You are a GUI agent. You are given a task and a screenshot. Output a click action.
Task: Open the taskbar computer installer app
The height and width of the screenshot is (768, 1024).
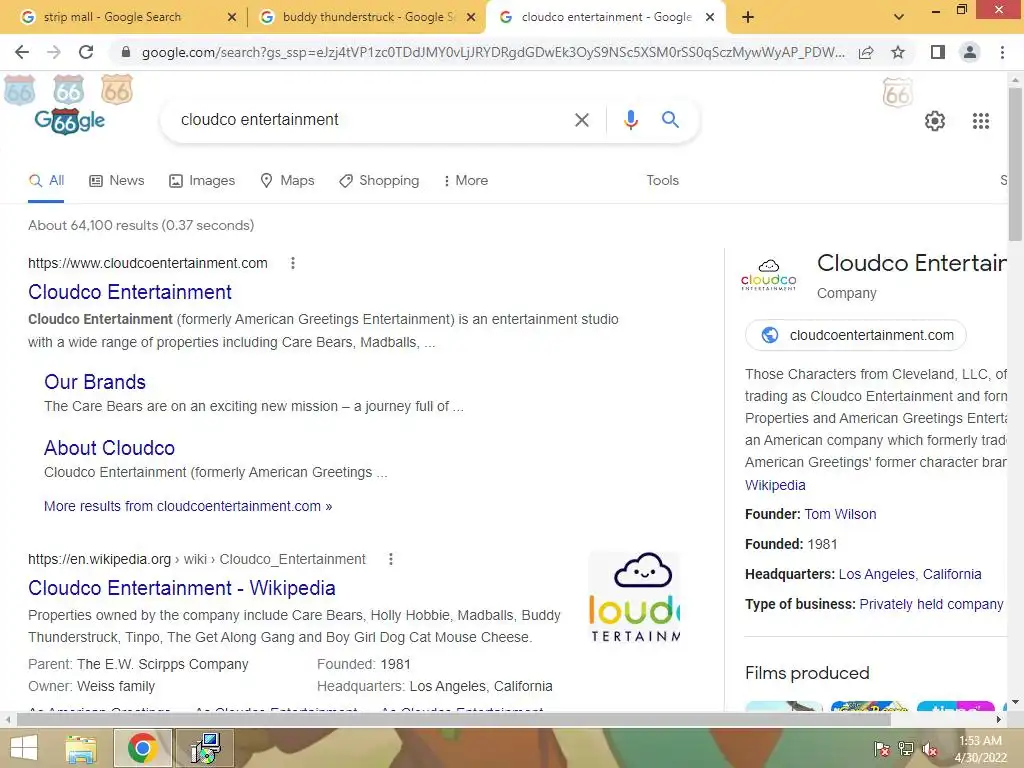(206, 748)
